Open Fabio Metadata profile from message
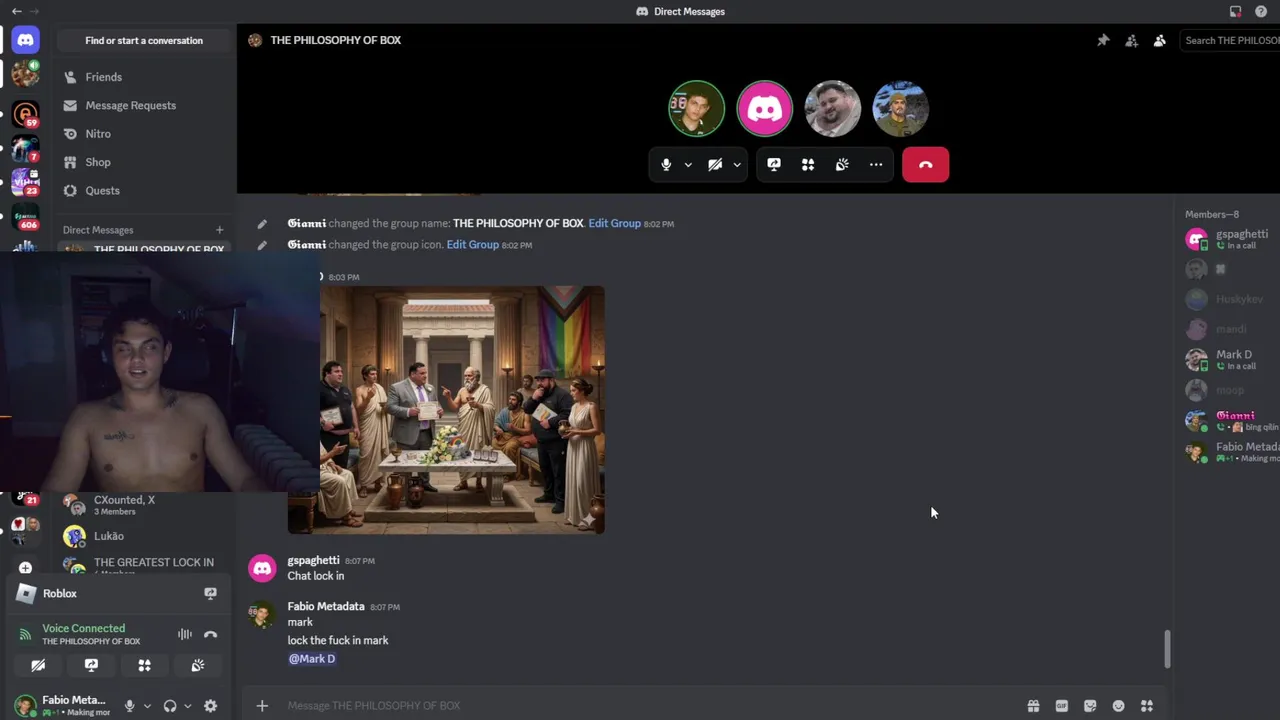 point(326,606)
